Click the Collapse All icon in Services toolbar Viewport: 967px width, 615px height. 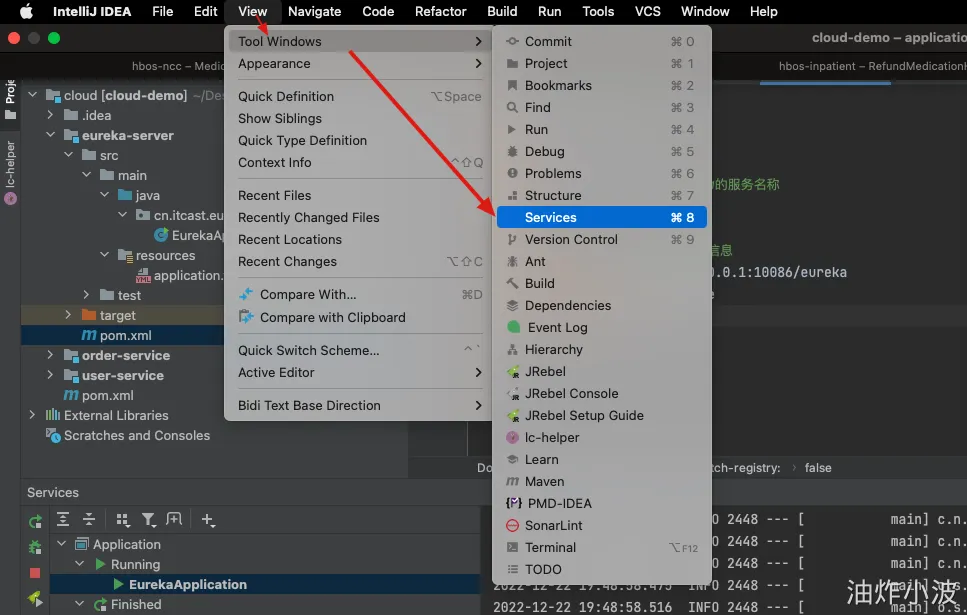click(89, 519)
